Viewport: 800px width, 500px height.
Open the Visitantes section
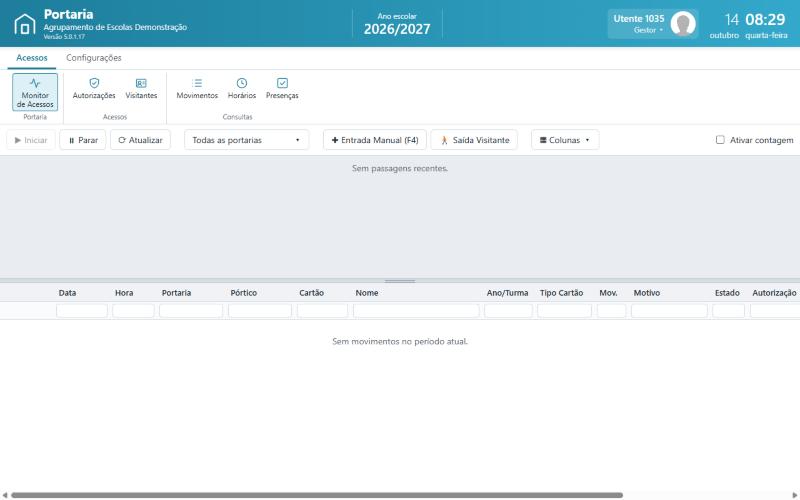click(141, 89)
